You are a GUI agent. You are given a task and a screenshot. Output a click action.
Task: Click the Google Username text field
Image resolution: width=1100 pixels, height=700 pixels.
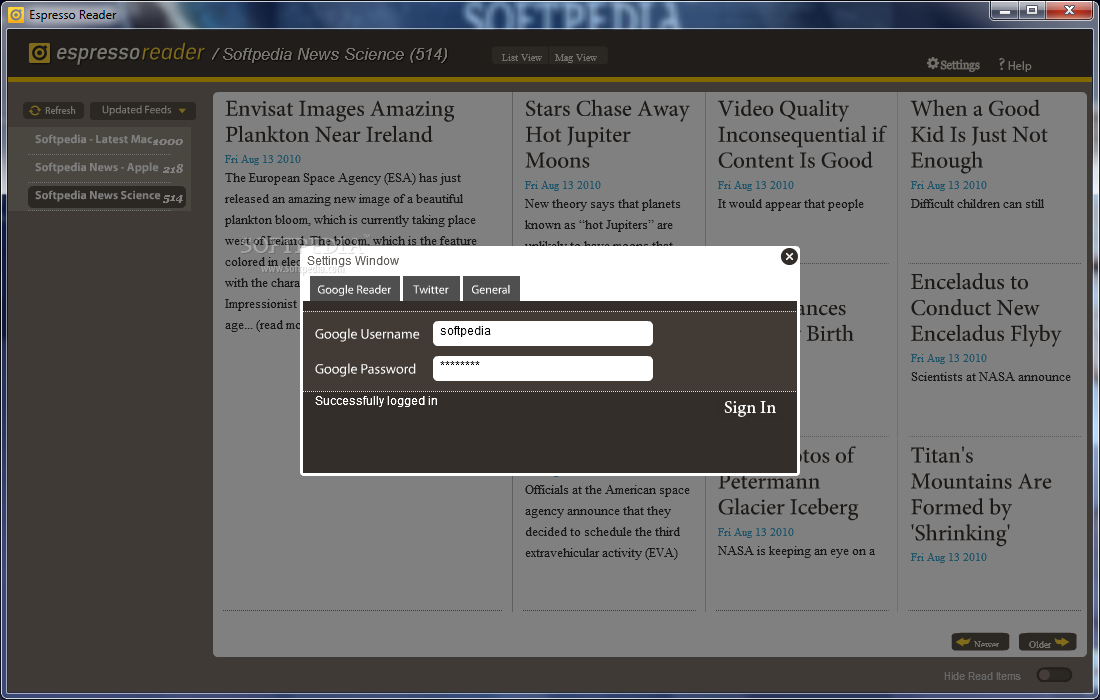(542, 333)
